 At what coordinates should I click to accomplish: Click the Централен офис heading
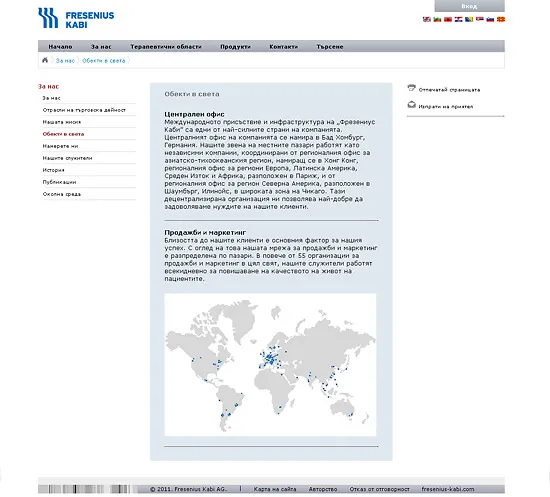point(194,114)
